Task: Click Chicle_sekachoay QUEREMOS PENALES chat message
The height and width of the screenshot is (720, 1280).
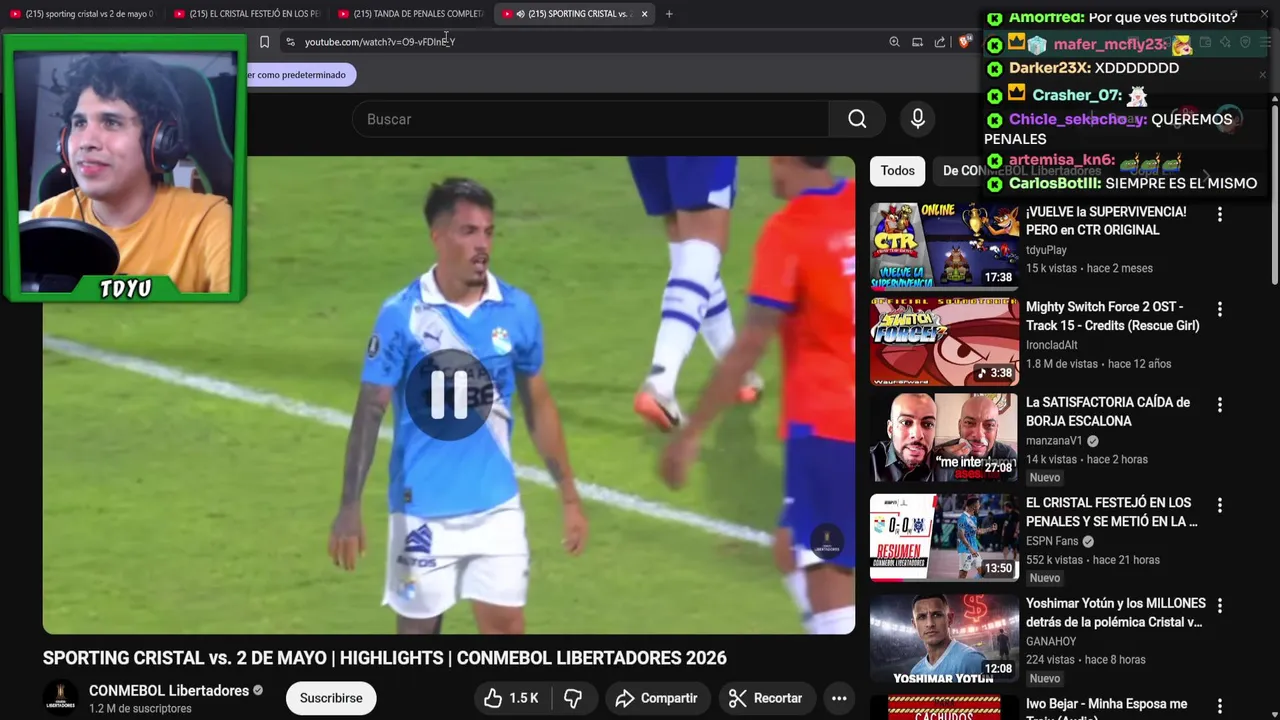Action: pyautogui.click(x=1110, y=129)
